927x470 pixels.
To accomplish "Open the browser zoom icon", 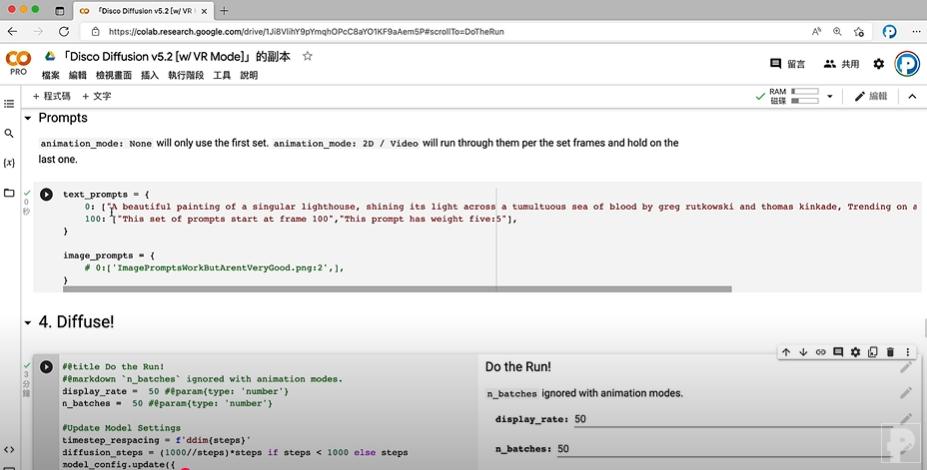I will pyautogui.click(x=837, y=31).
